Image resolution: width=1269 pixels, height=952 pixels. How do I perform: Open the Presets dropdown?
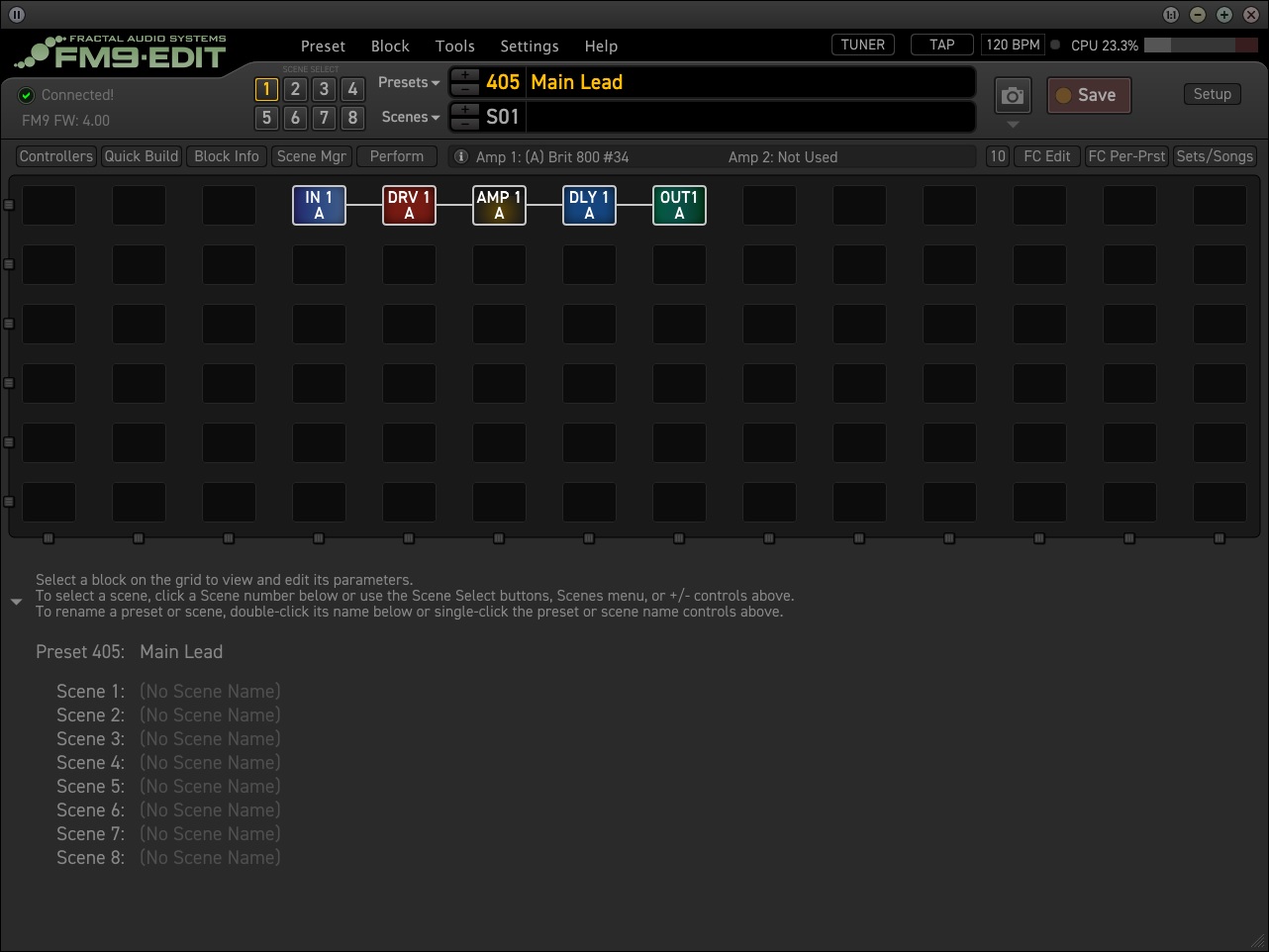[408, 83]
